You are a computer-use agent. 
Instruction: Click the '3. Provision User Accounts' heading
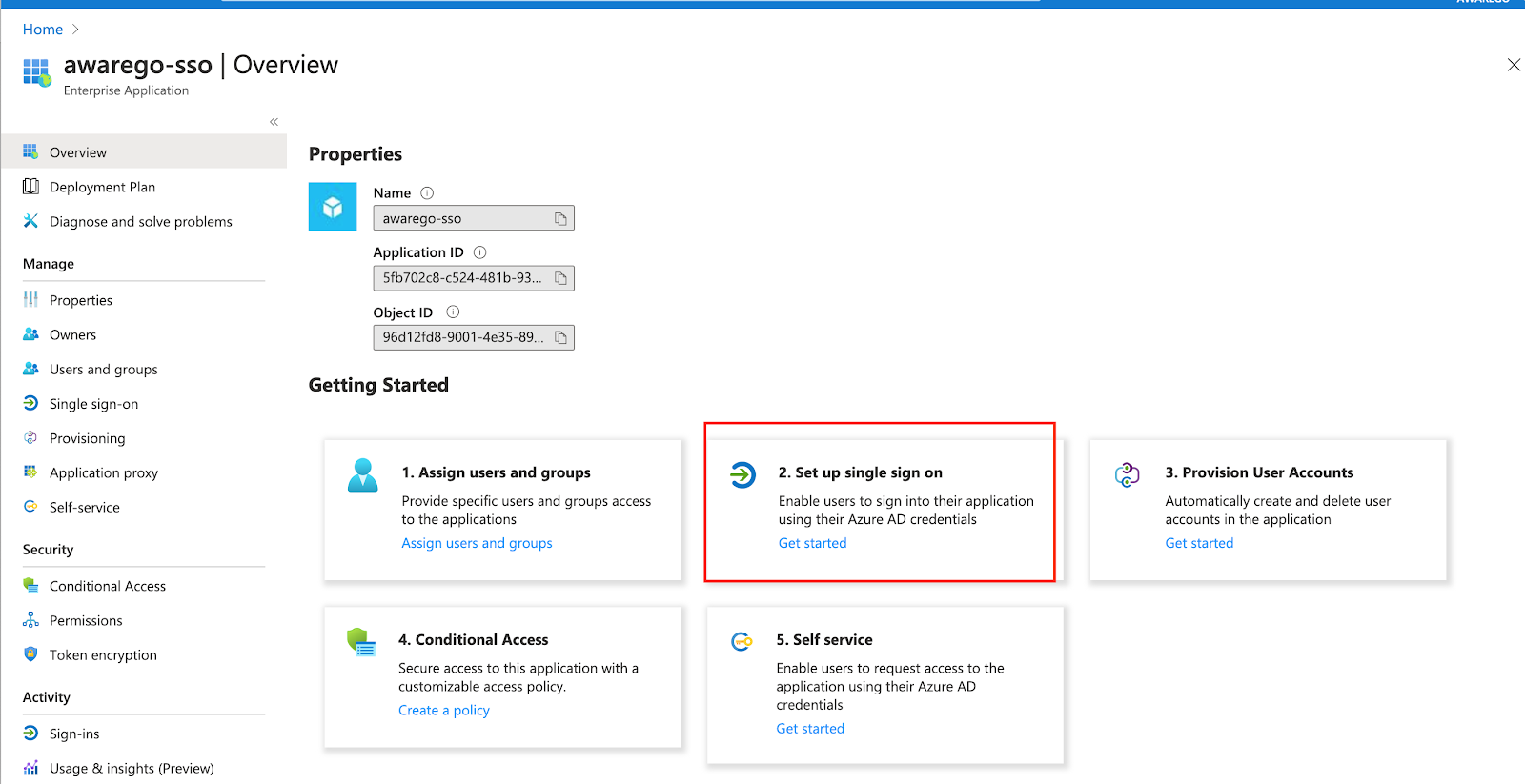pyautogui.click(x=1259, y=472)
